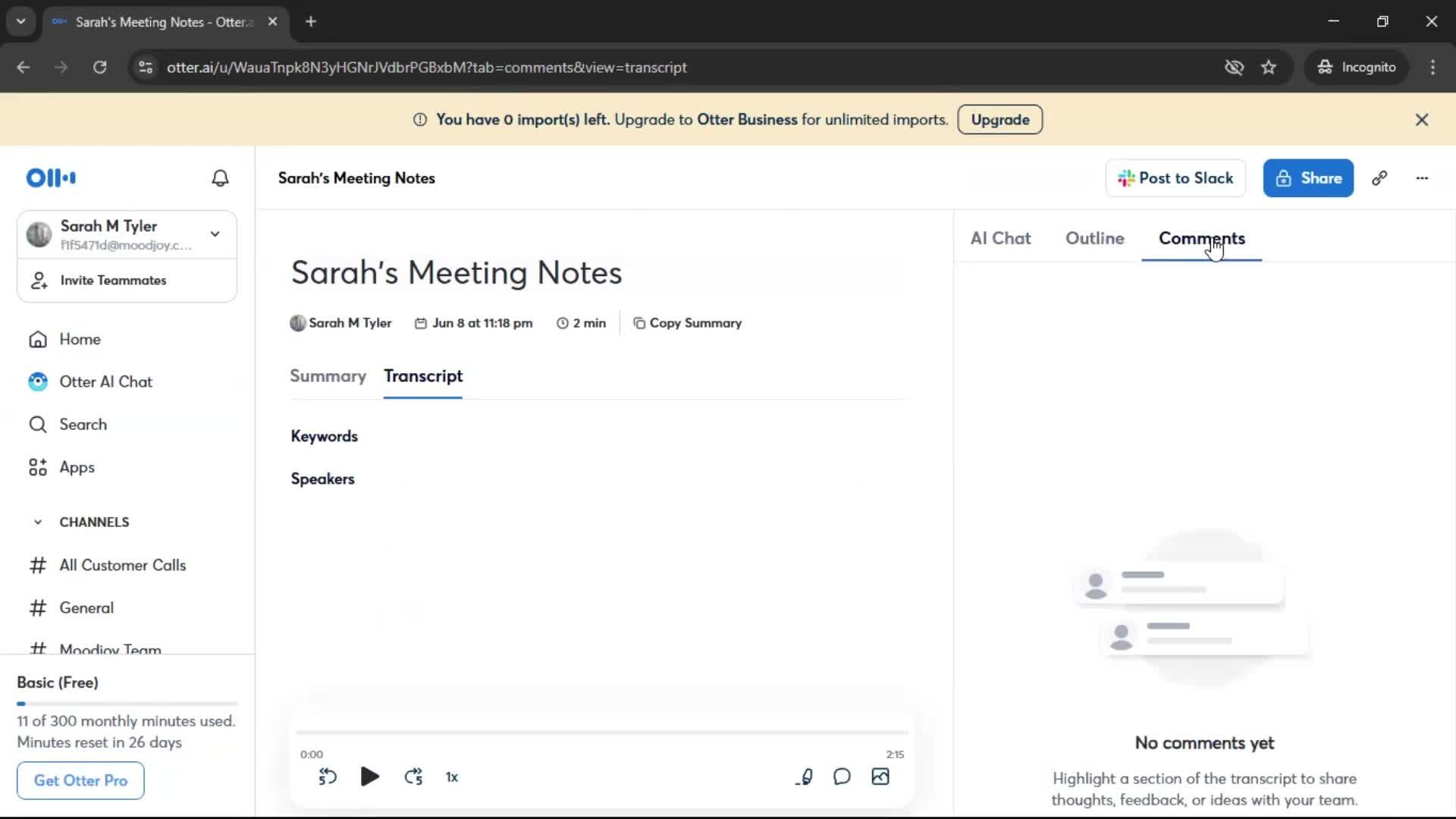Close the Sarah's Meeting Notes browser tab
Screen dimensions: 1456x819
click(x=272, y=22)
